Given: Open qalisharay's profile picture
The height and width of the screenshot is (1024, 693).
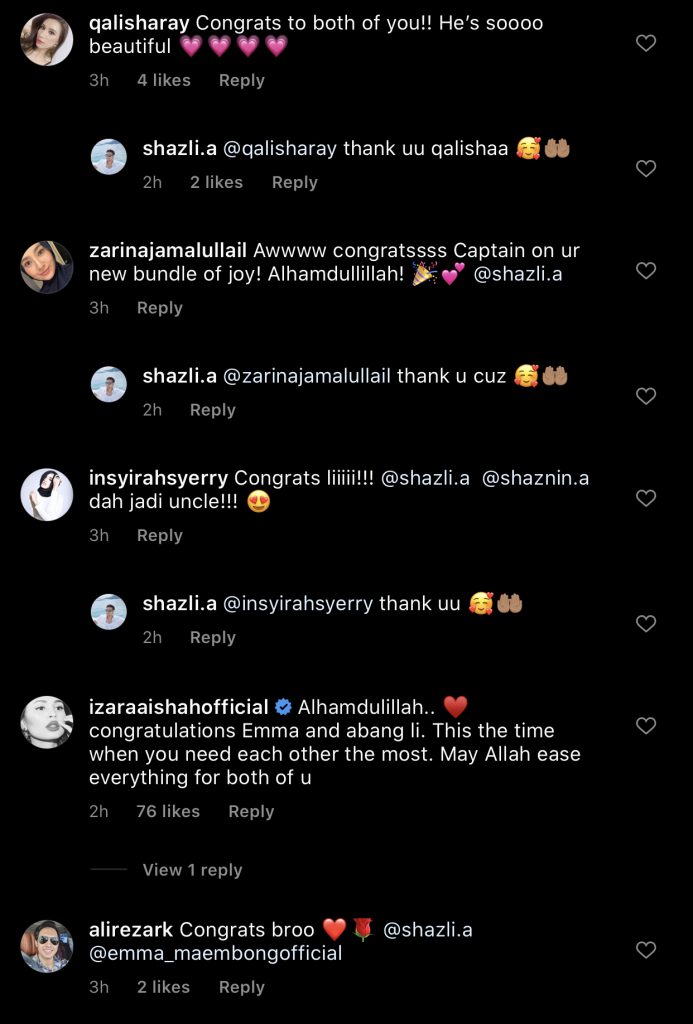Looking at the screenshot, I should coord(47,40).
